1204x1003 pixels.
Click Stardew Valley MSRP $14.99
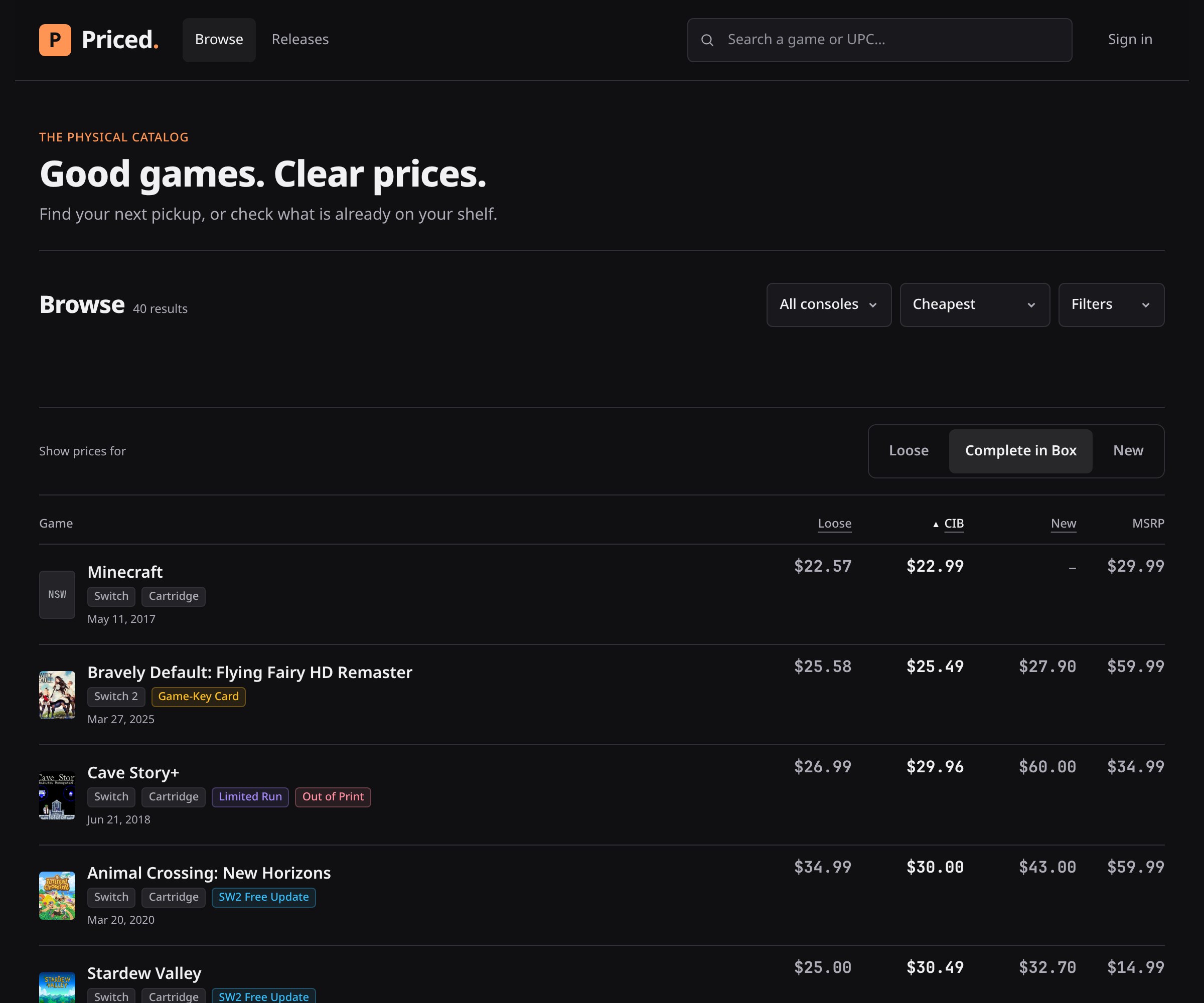1135,967
